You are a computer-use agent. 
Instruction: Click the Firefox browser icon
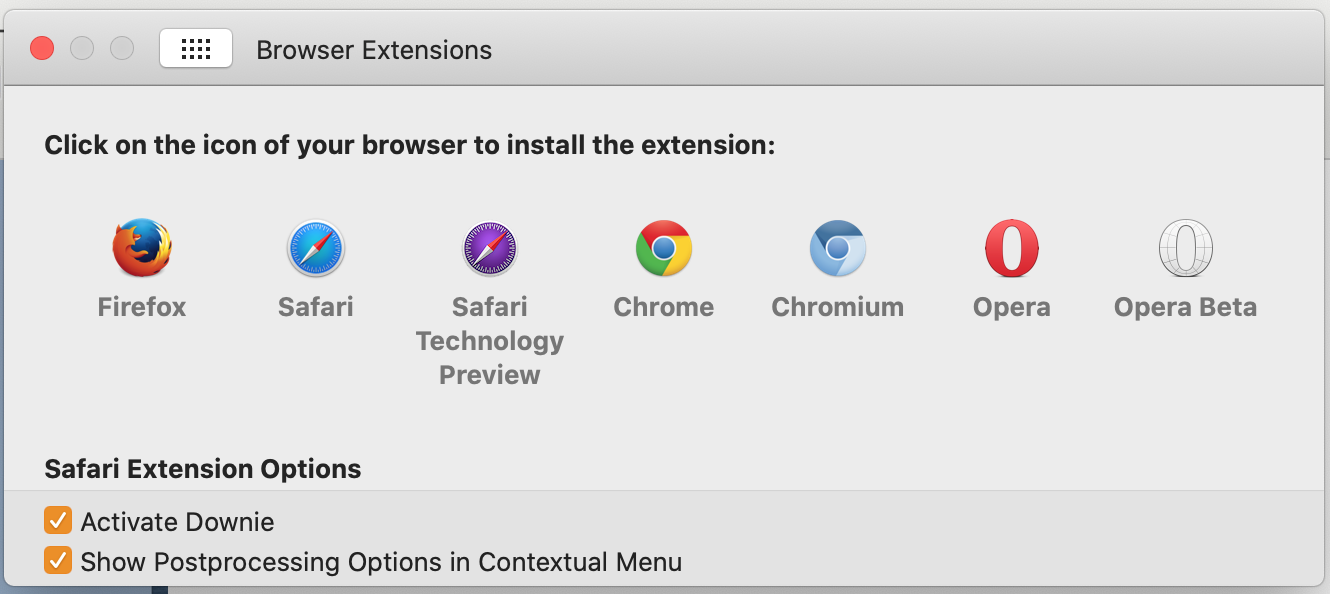142,248
